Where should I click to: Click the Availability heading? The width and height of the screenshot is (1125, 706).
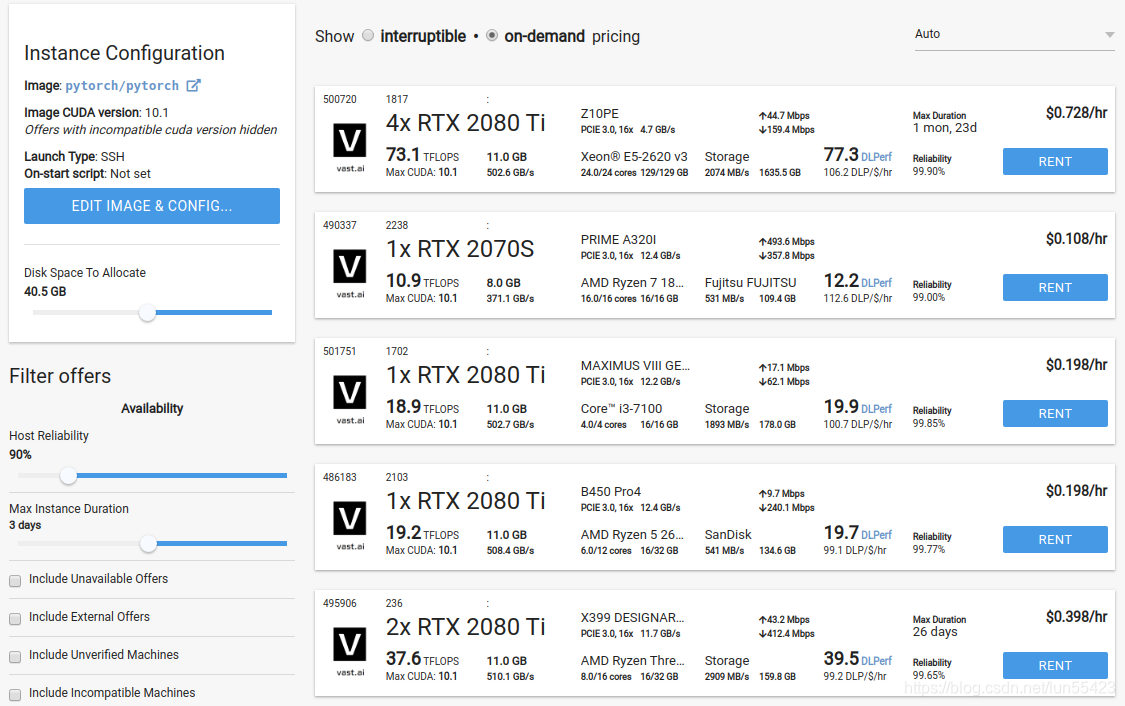(x=152, y=408)
